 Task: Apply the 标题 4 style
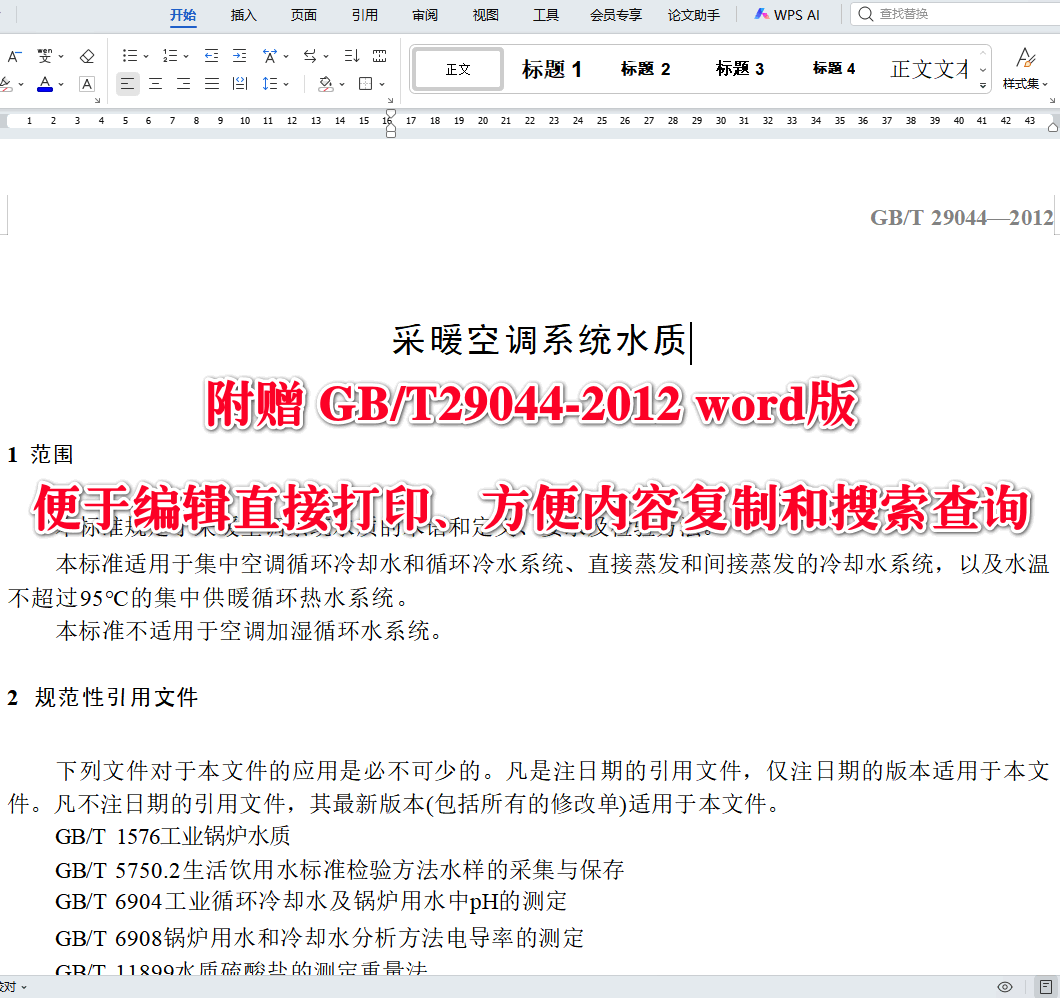point(834,69)
